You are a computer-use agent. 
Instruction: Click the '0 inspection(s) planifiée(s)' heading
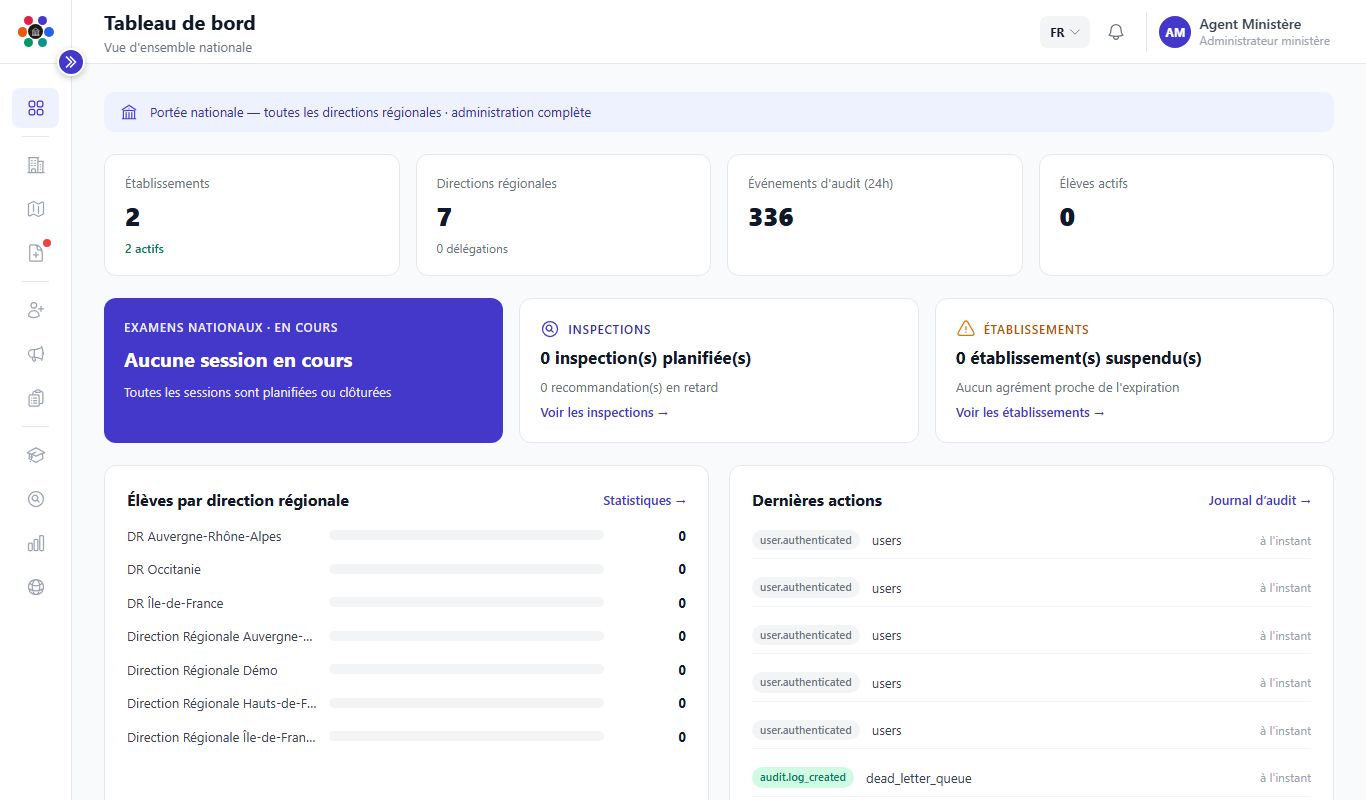pos(646,358)
